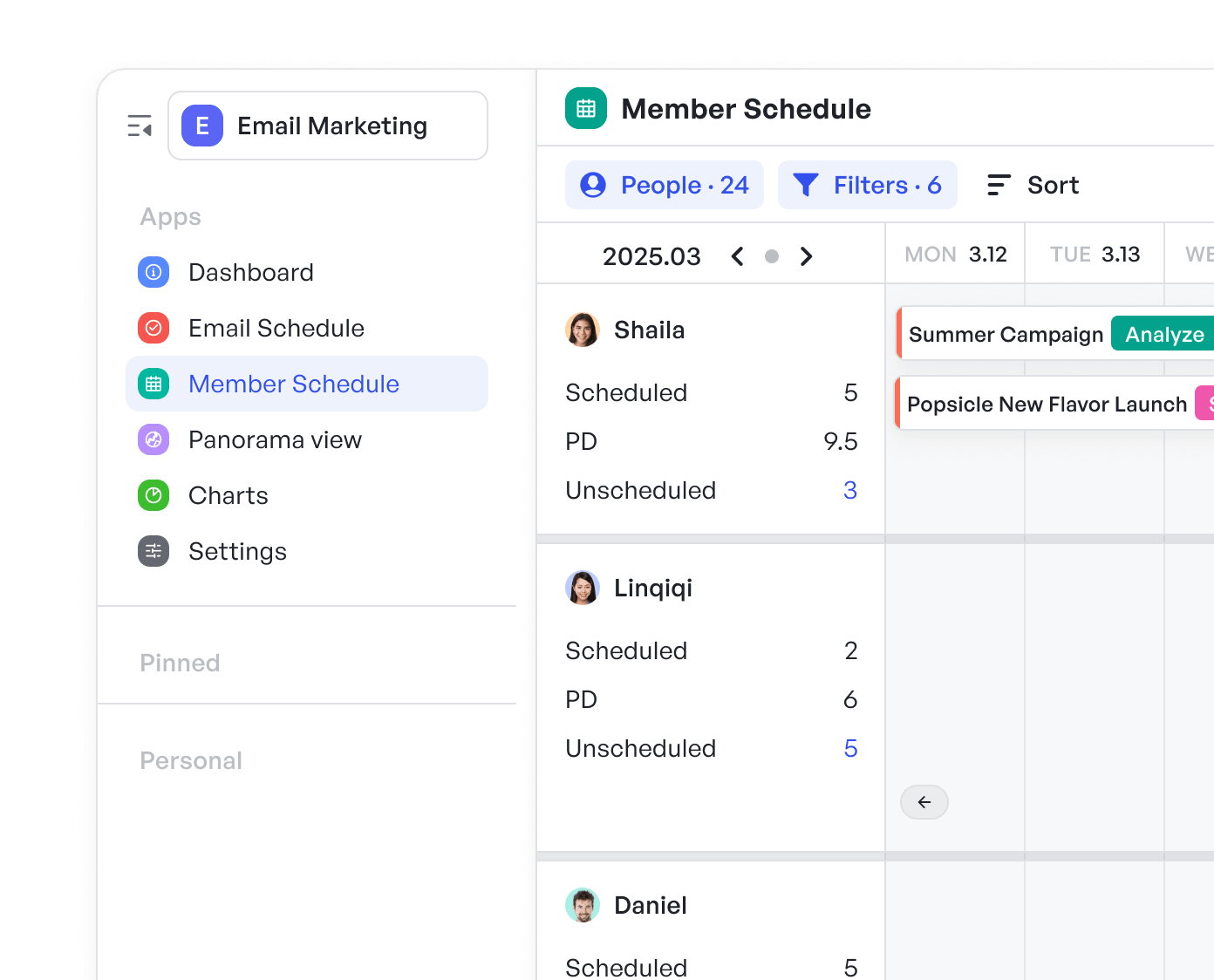This screenshot has height=980, width=1214.
Task: Click the Pinned section heading
Action: click(180, 663)
